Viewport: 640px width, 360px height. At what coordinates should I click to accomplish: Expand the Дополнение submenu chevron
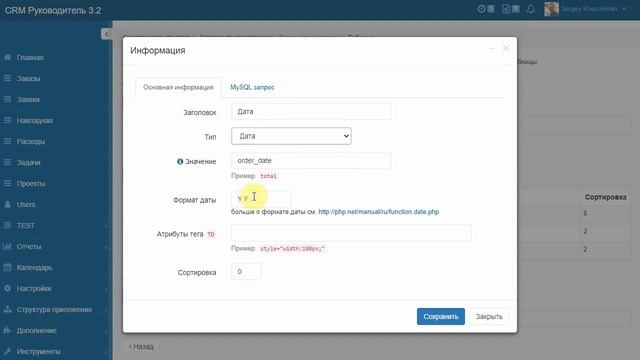106,331
